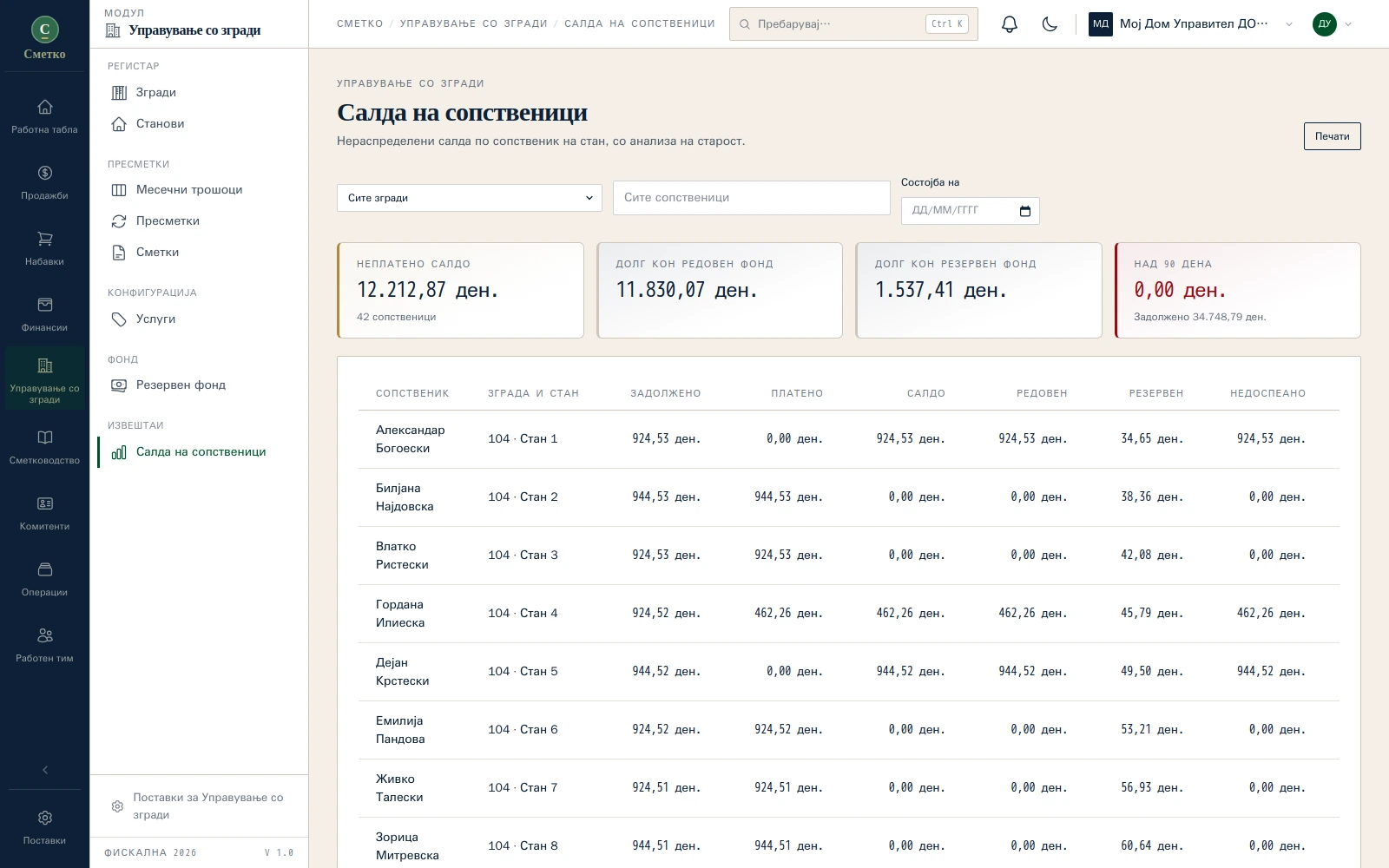Open Станови in the register section
The image size is (1389, 868).
tap(199, 124)
